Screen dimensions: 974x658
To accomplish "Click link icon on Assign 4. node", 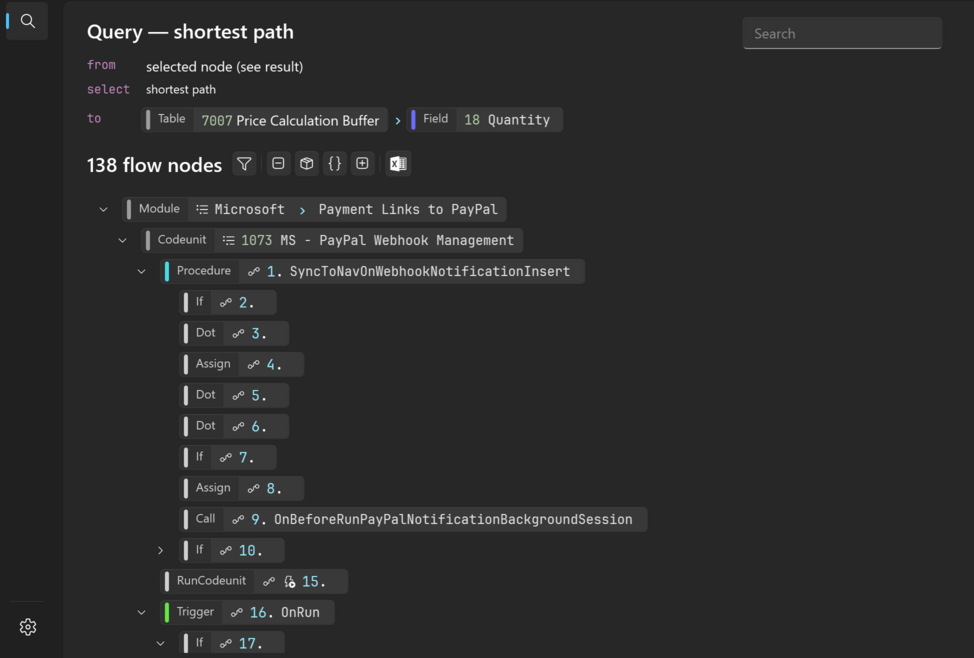I will coord(253,365).
